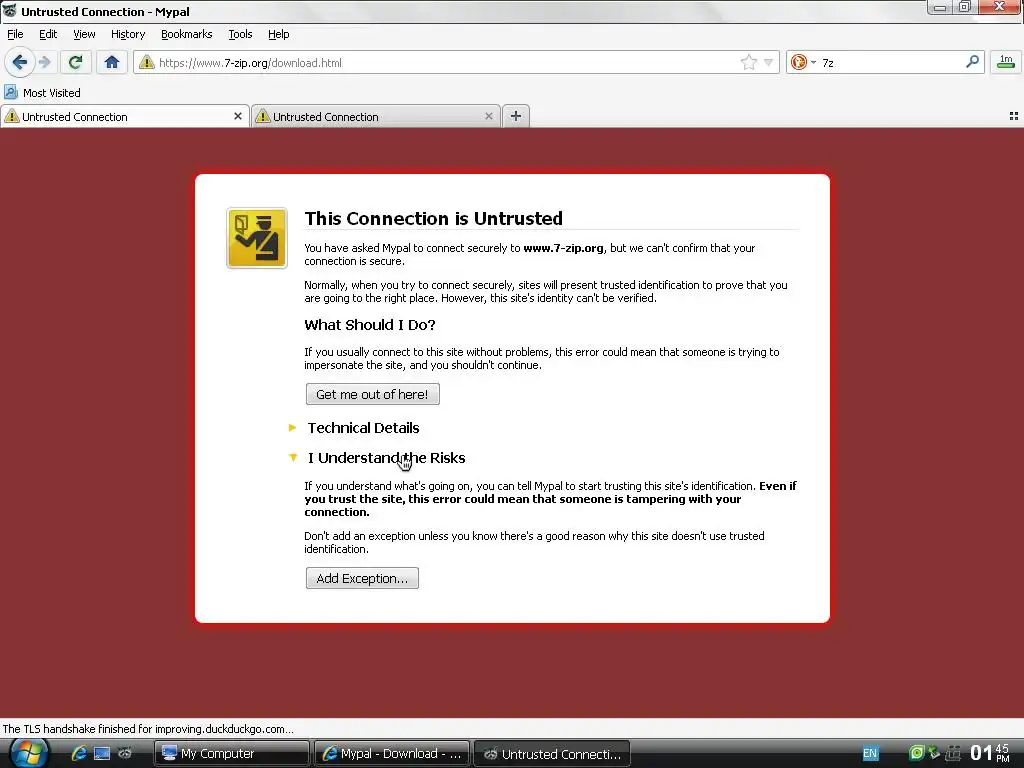Reload the current page

75,63
